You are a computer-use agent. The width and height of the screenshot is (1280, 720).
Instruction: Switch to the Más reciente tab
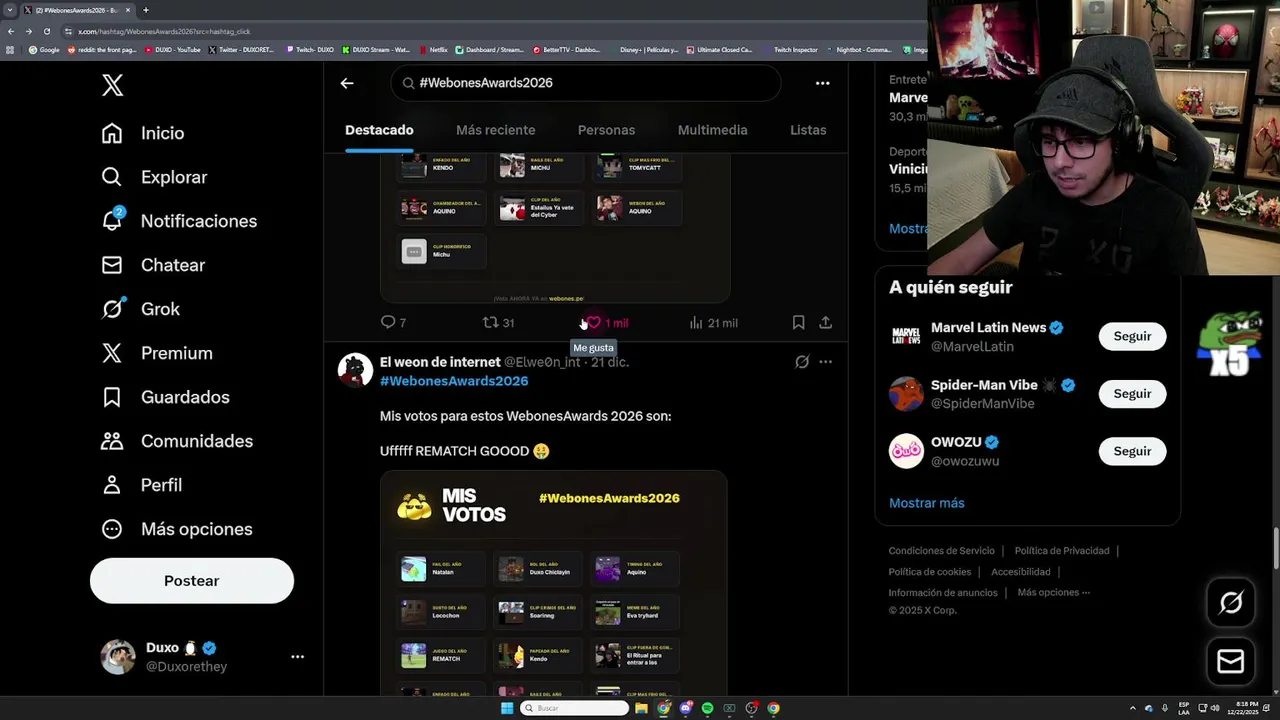(495, 130)
